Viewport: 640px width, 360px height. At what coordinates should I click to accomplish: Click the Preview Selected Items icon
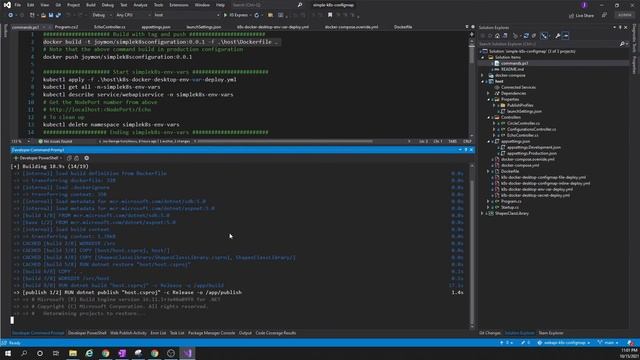pyautogui.click(x=565, y=36)
